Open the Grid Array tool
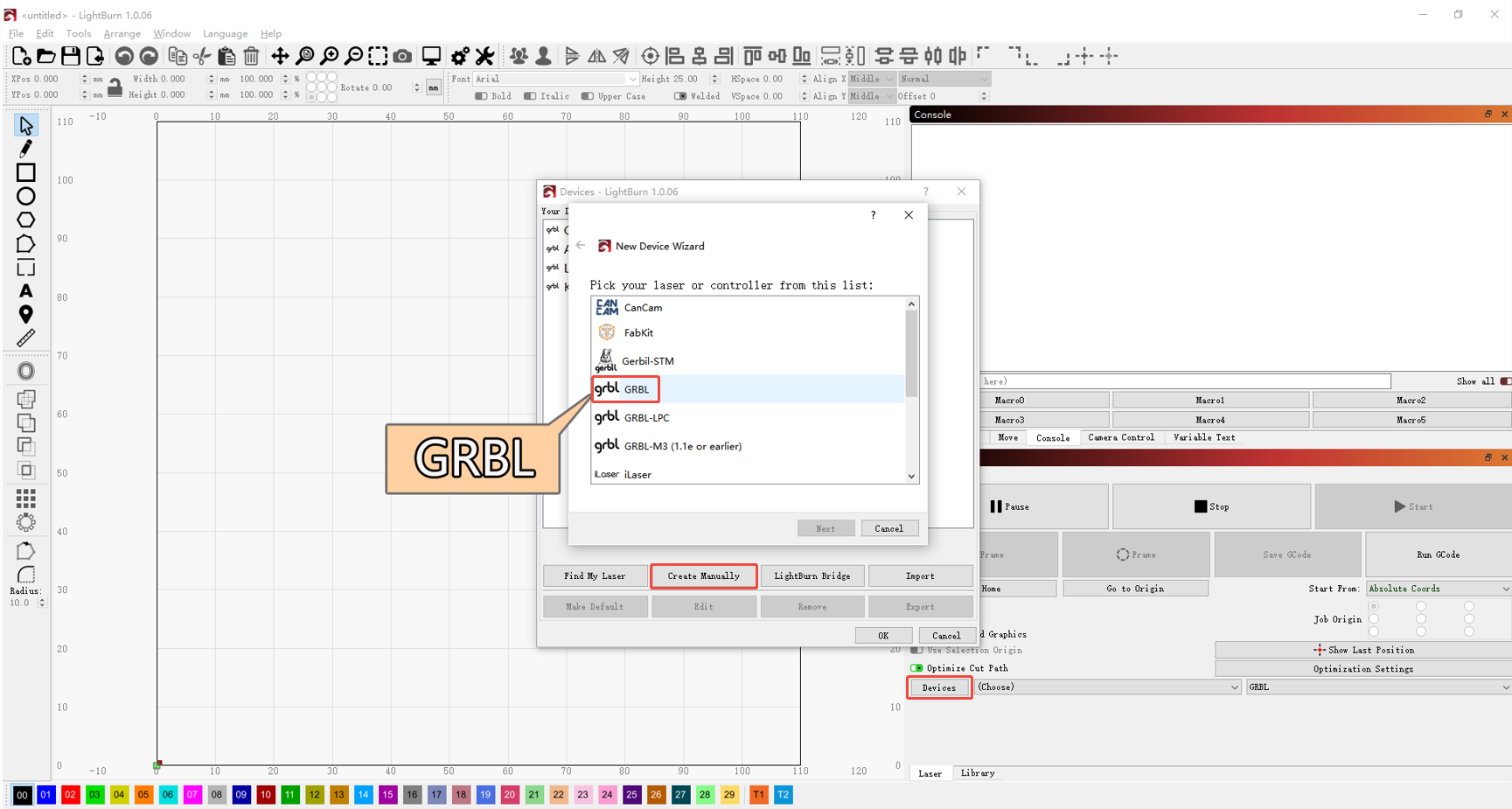Viewport: 1512px width, 809px height. [x=26, y=499]
